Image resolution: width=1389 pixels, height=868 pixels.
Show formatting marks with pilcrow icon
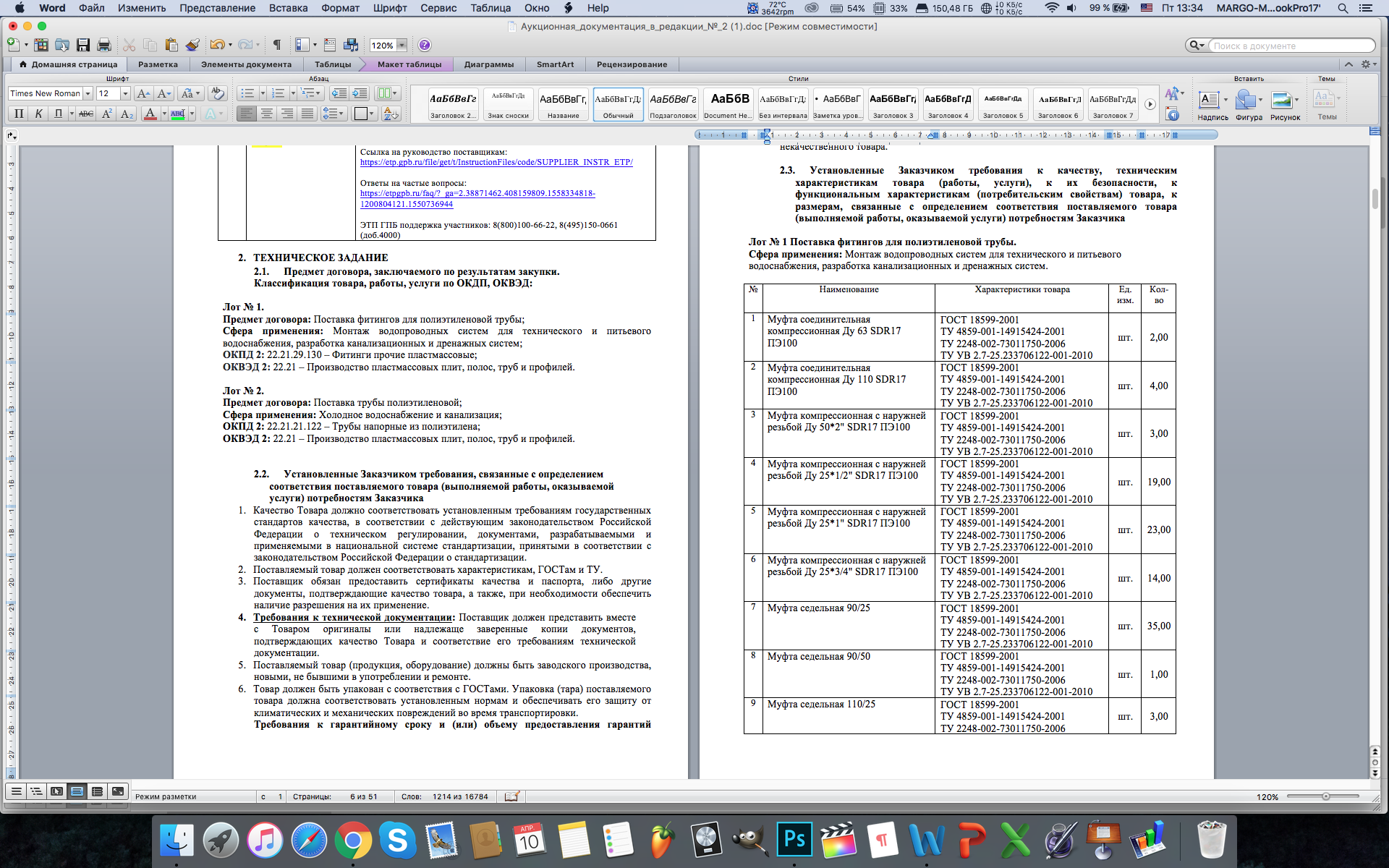(276, 45)
